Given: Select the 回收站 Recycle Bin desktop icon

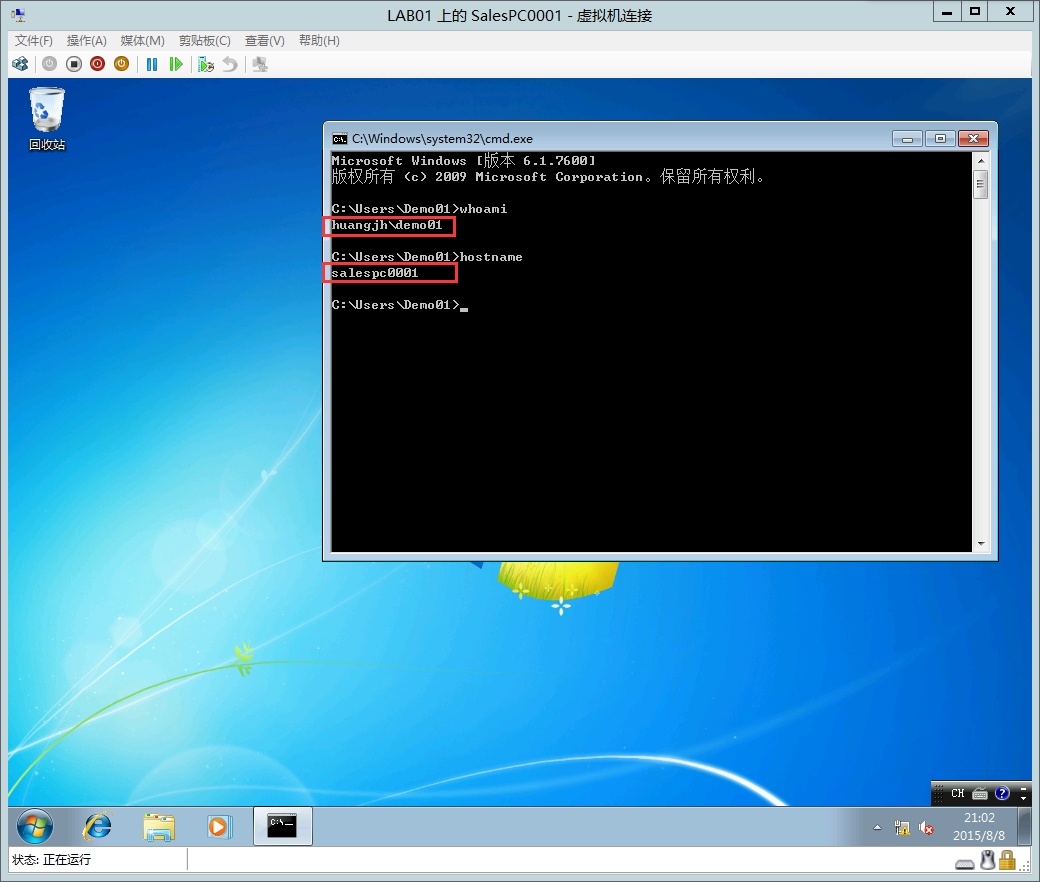Looking at the screenshot, I should coord(47,119).
